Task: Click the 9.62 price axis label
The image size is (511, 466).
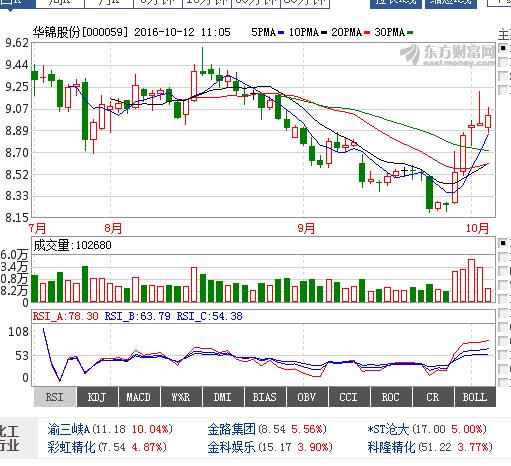Action: pyautogui.click(x=17, y=43)
